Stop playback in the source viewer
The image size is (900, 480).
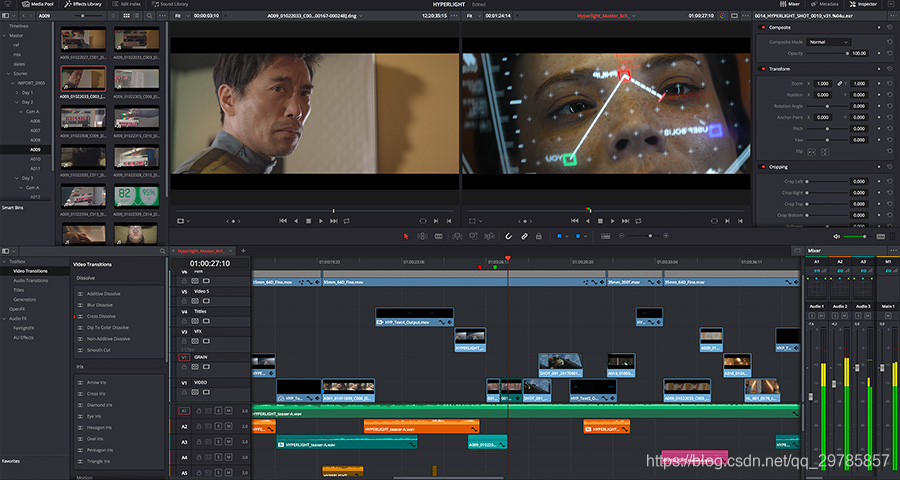tap(308, 220)
